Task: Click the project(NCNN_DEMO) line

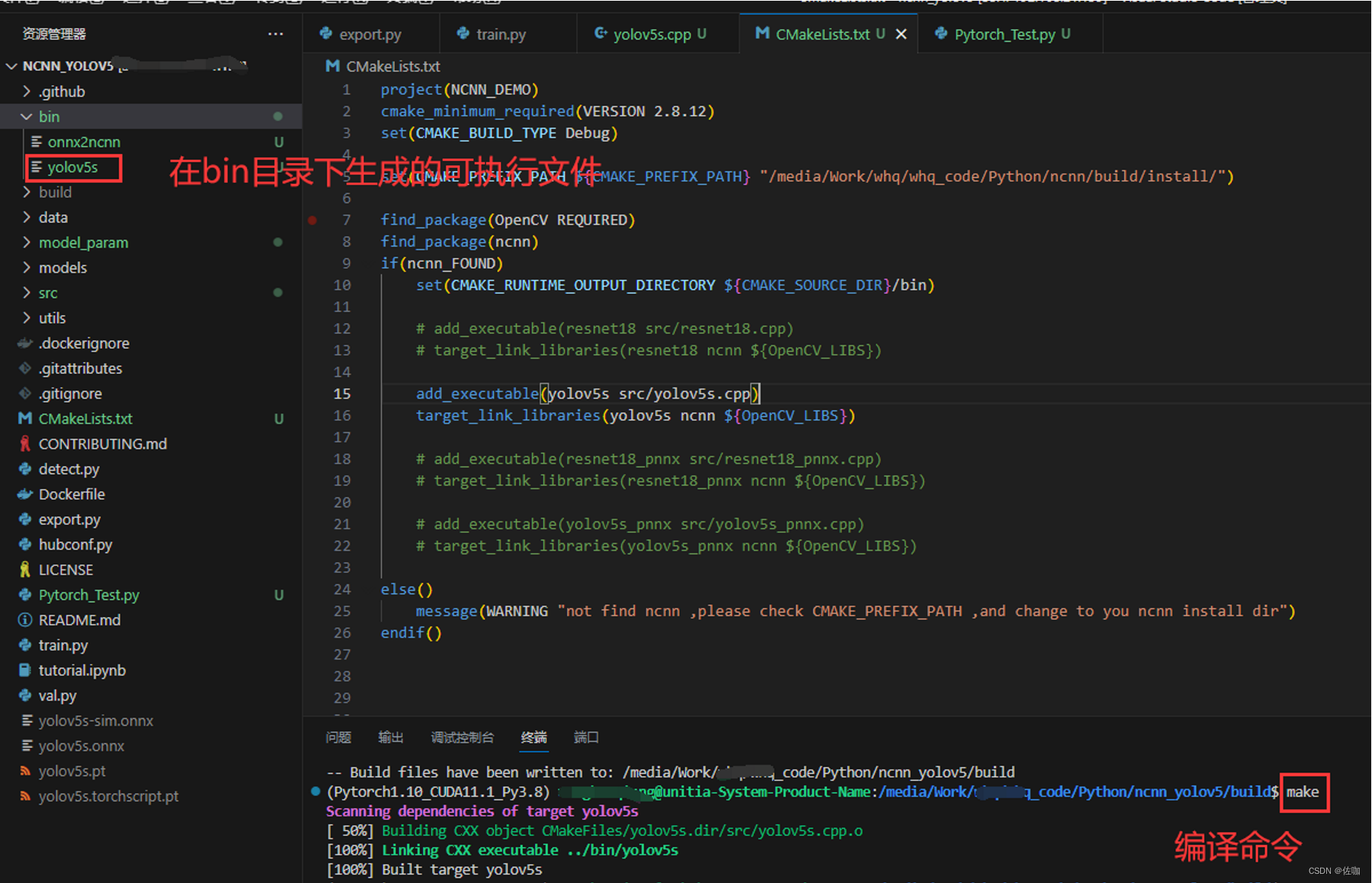Action: point(460,90)
